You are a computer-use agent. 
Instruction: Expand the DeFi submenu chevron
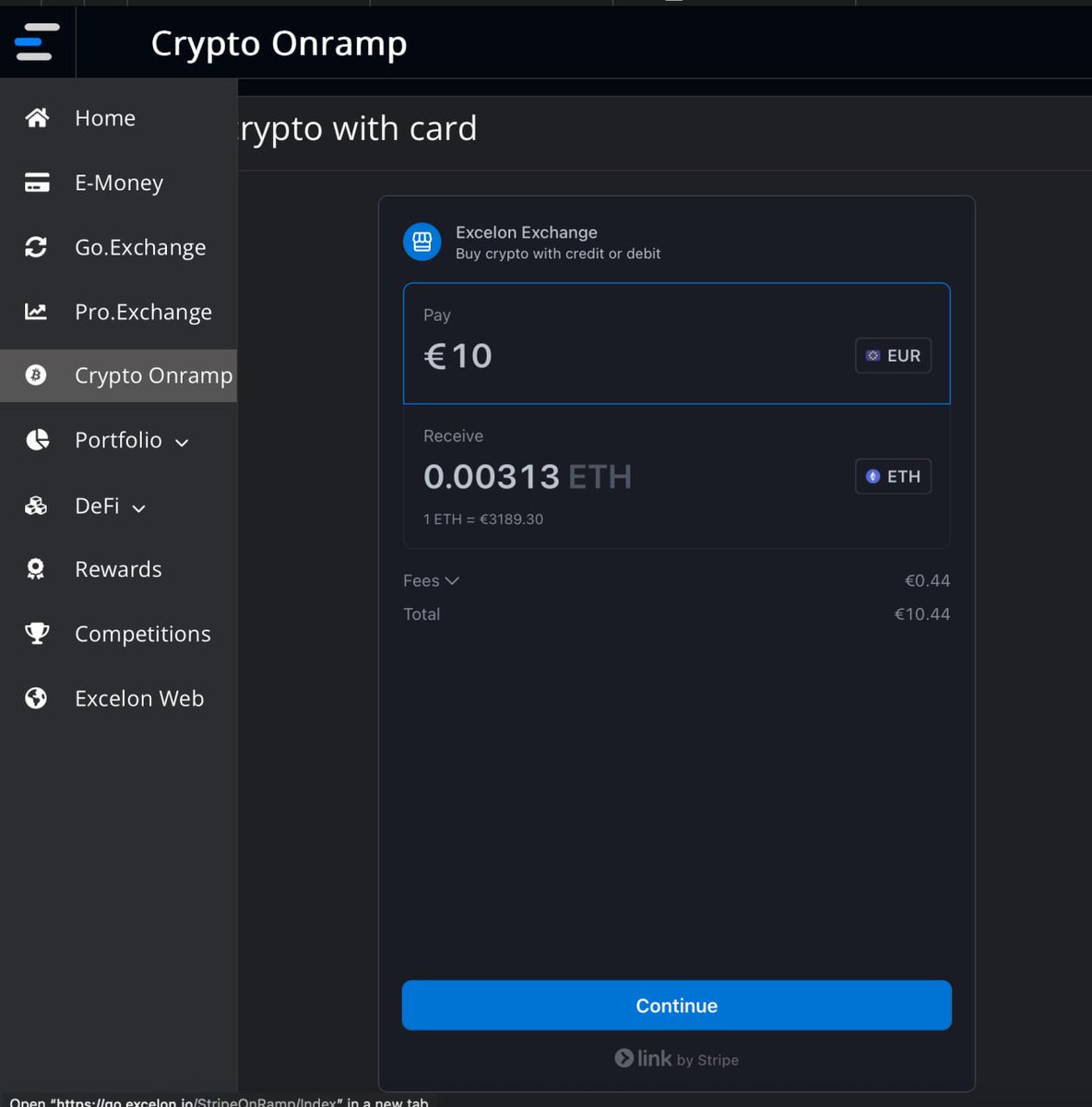click(138, 508)
